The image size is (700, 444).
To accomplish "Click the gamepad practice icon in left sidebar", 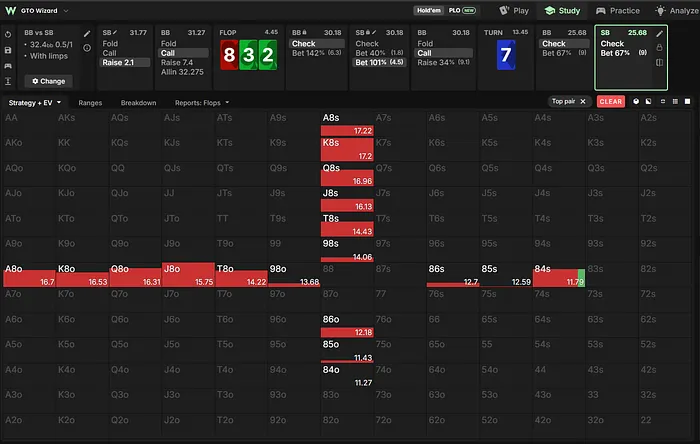I will tap(8, 66).
